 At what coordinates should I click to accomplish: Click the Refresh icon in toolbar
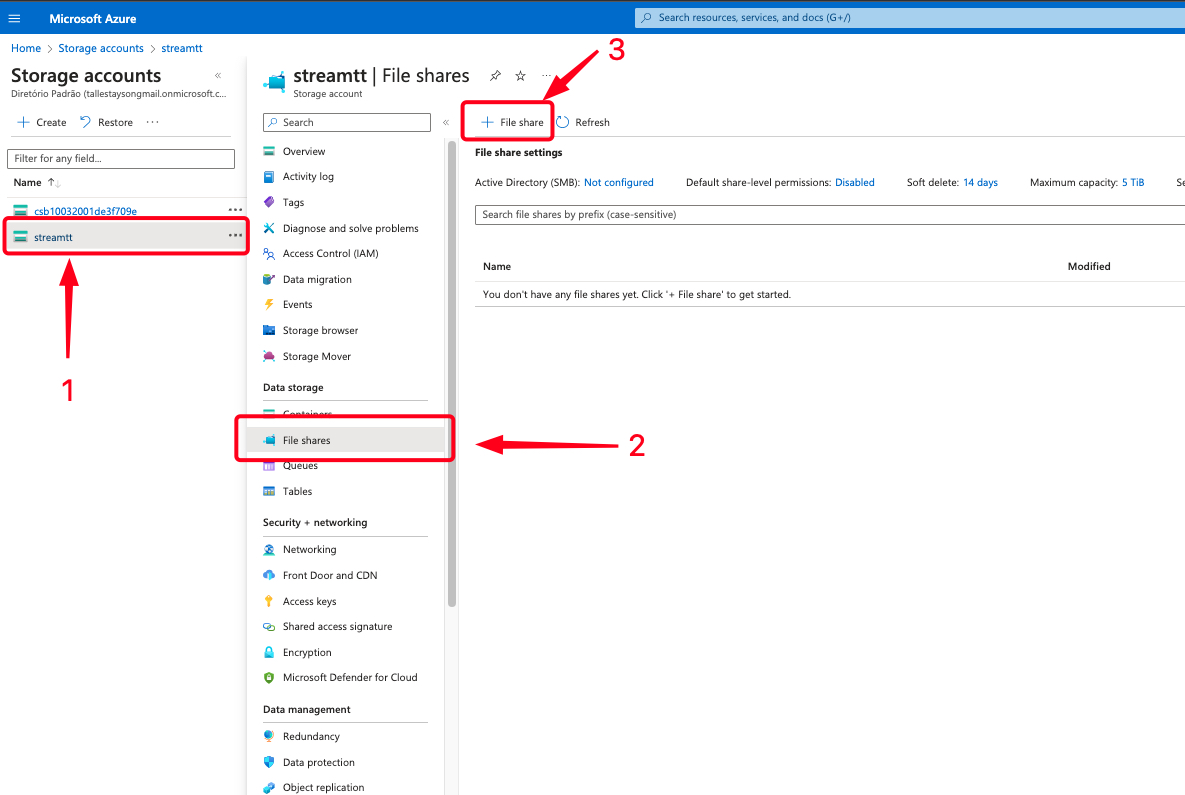pos(563,122)
